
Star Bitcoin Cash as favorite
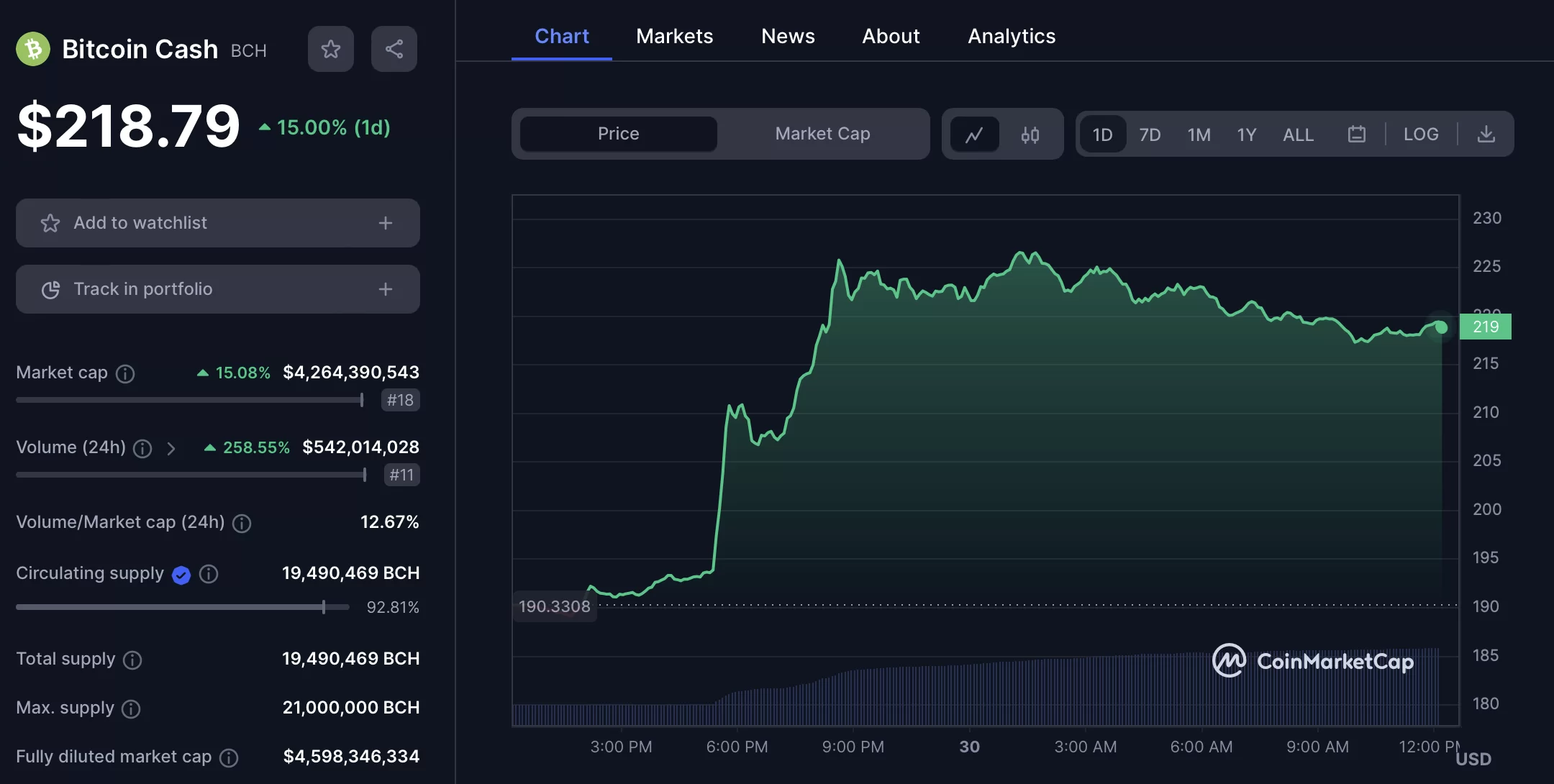[331, 49]
